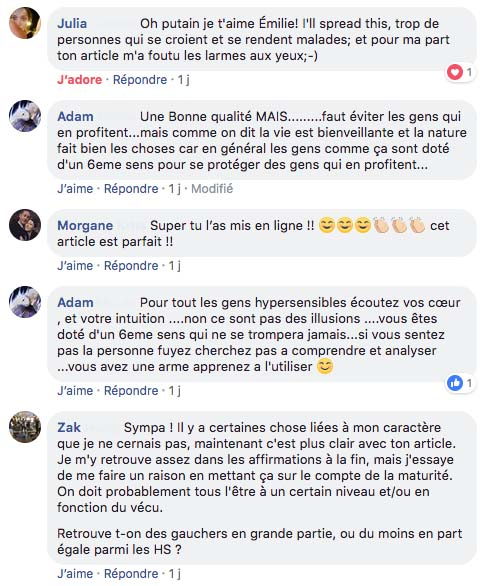This screenshot has width=494, height=586.
Task: Like Adam's 'Une Bonne qualité' comment
Action: [75, 189]
